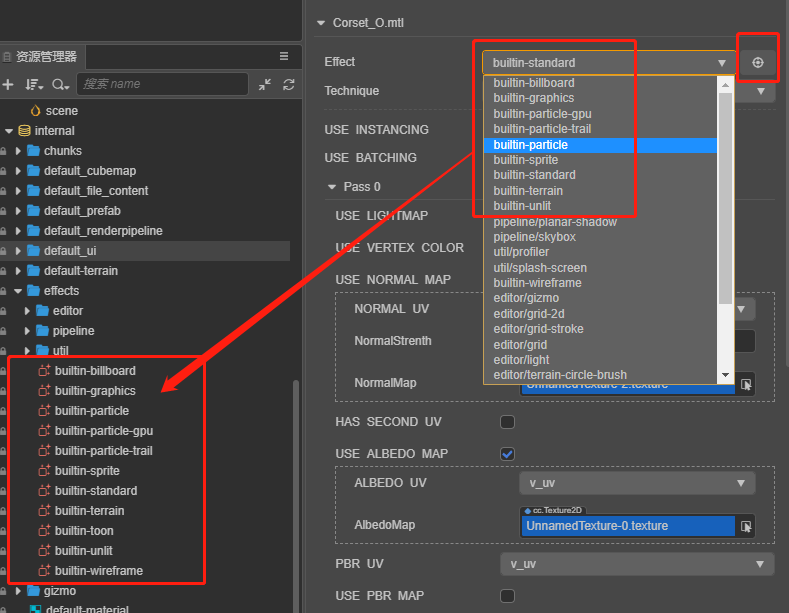Screen dimensions: 789x613
Task: Click the pipeline folder icon under effects
Action: pyautogui.click(x=42, y=331)
